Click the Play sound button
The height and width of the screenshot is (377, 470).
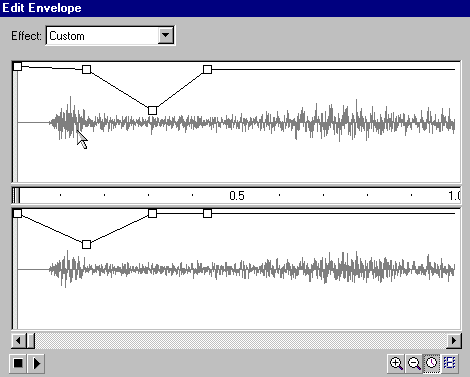36,363
